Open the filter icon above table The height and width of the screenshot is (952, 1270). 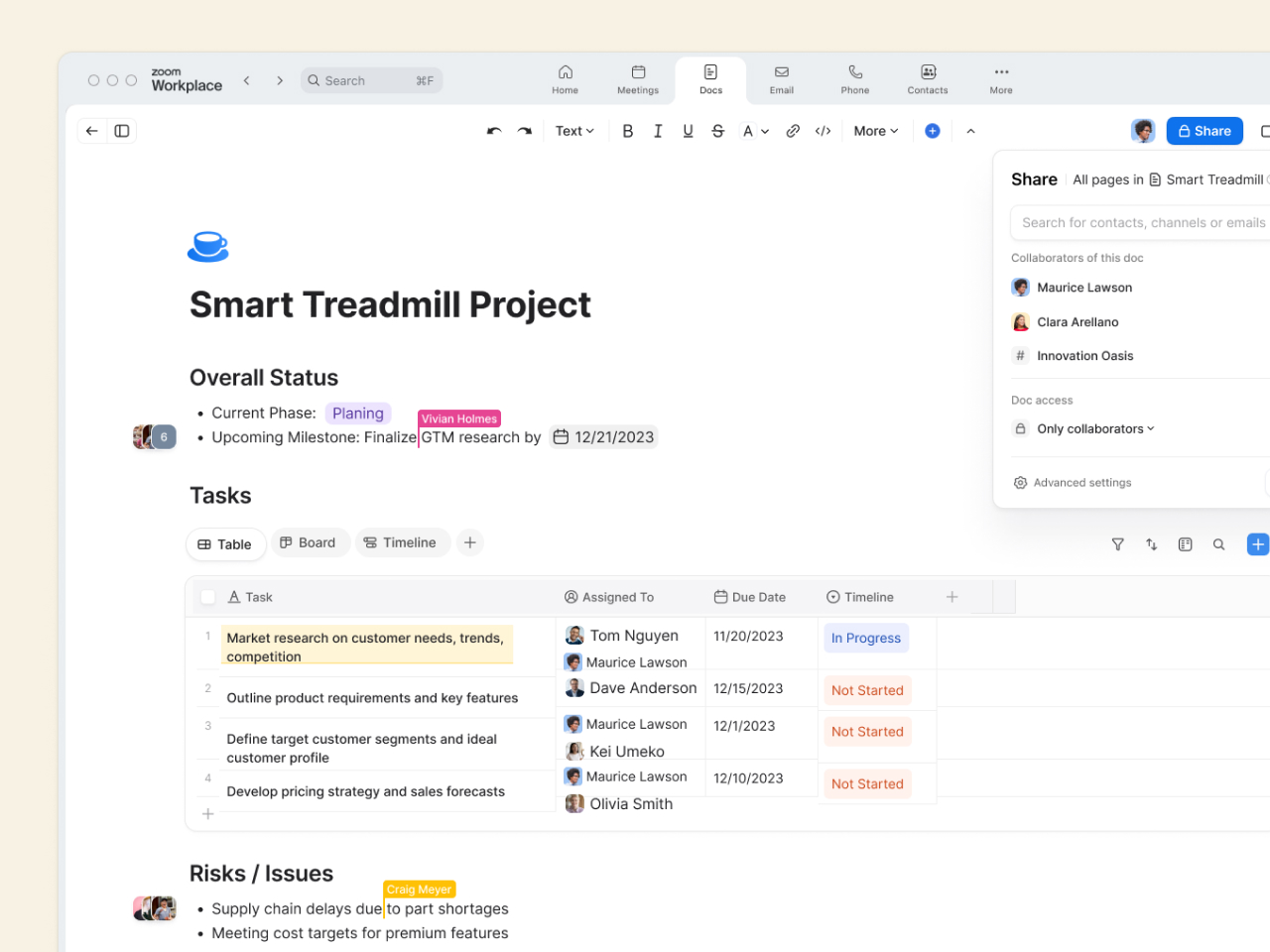[1118, 544]
